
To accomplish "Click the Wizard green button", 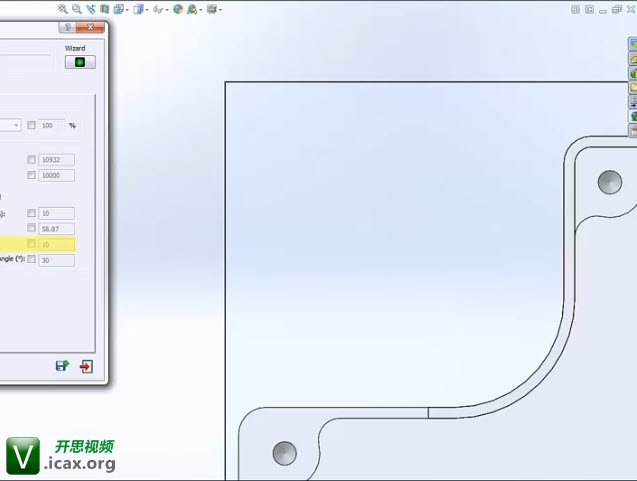I will [x=80, y=62].
